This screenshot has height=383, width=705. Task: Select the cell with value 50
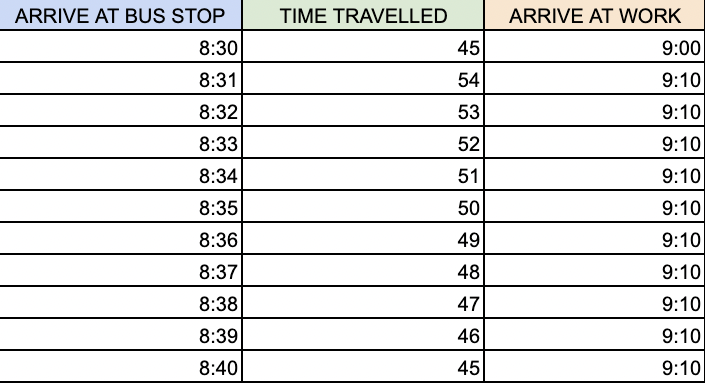363,206
